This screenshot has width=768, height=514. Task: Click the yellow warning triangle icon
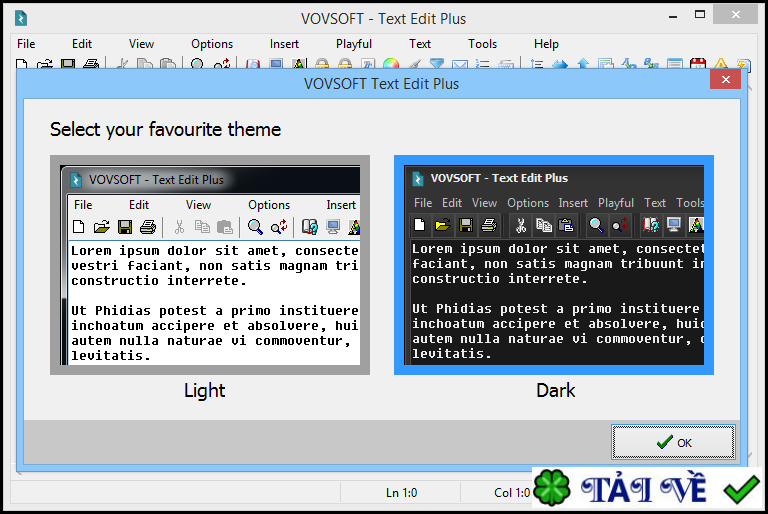(720, 64)
